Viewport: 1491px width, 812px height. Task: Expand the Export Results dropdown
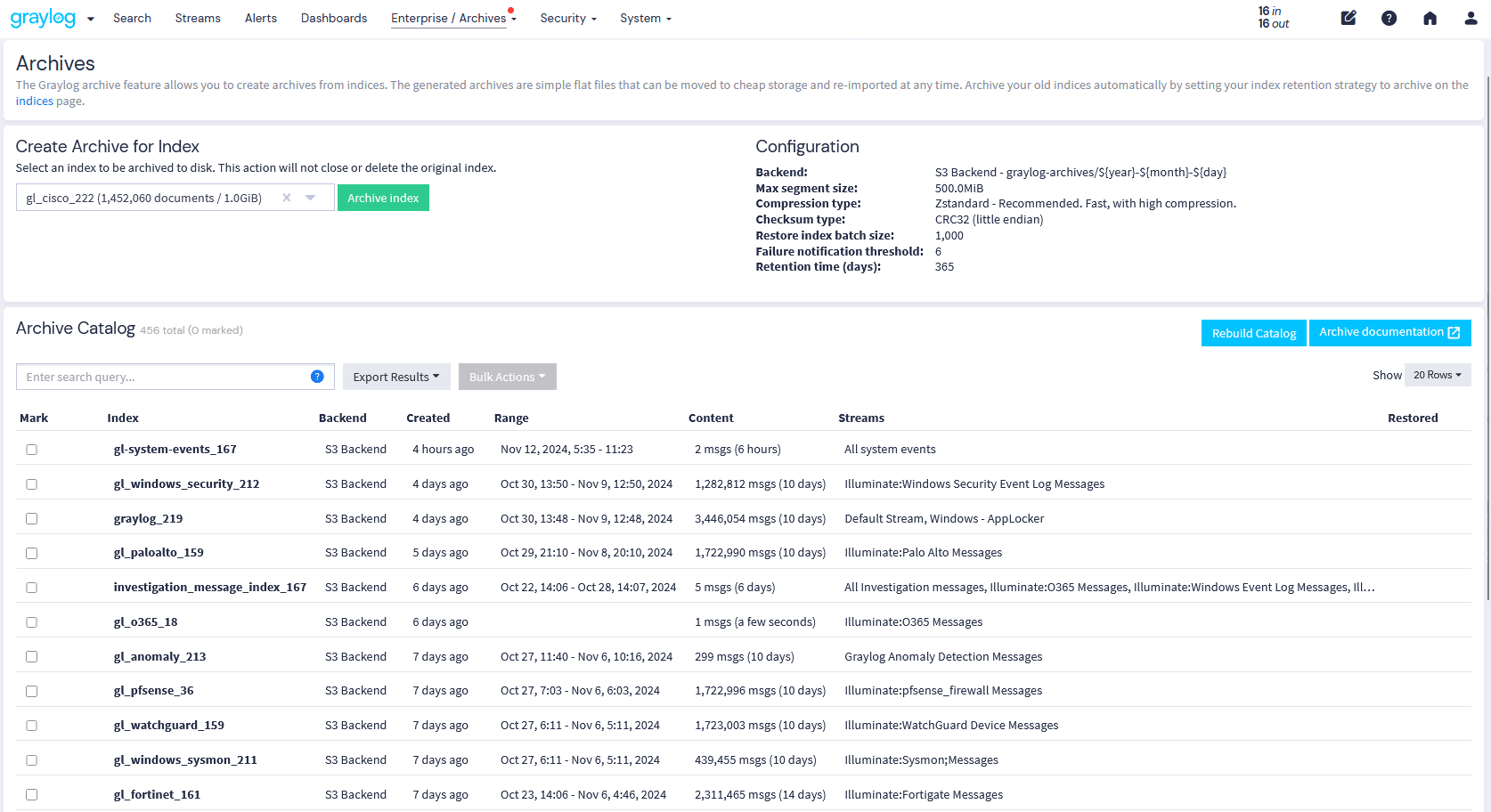tap(396, 377)
